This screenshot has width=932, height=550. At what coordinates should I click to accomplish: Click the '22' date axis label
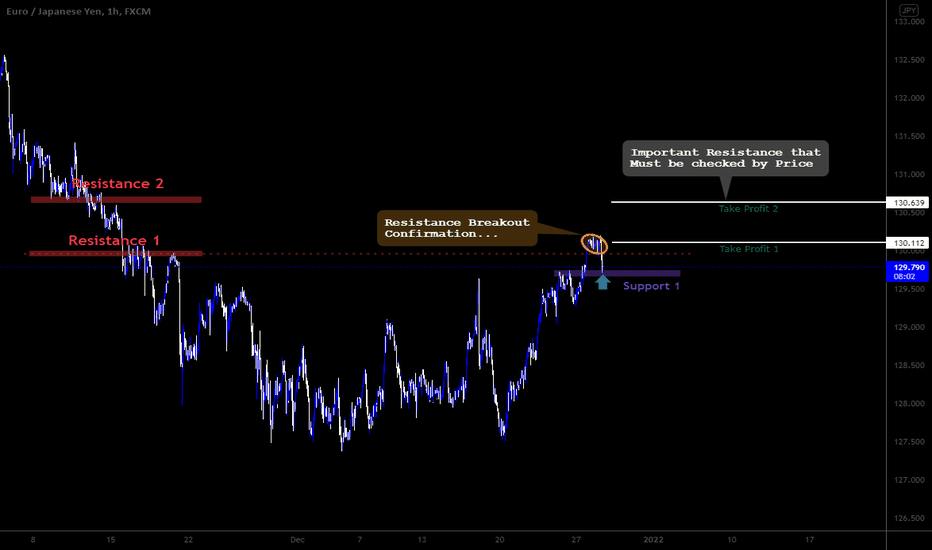[188, 540]
